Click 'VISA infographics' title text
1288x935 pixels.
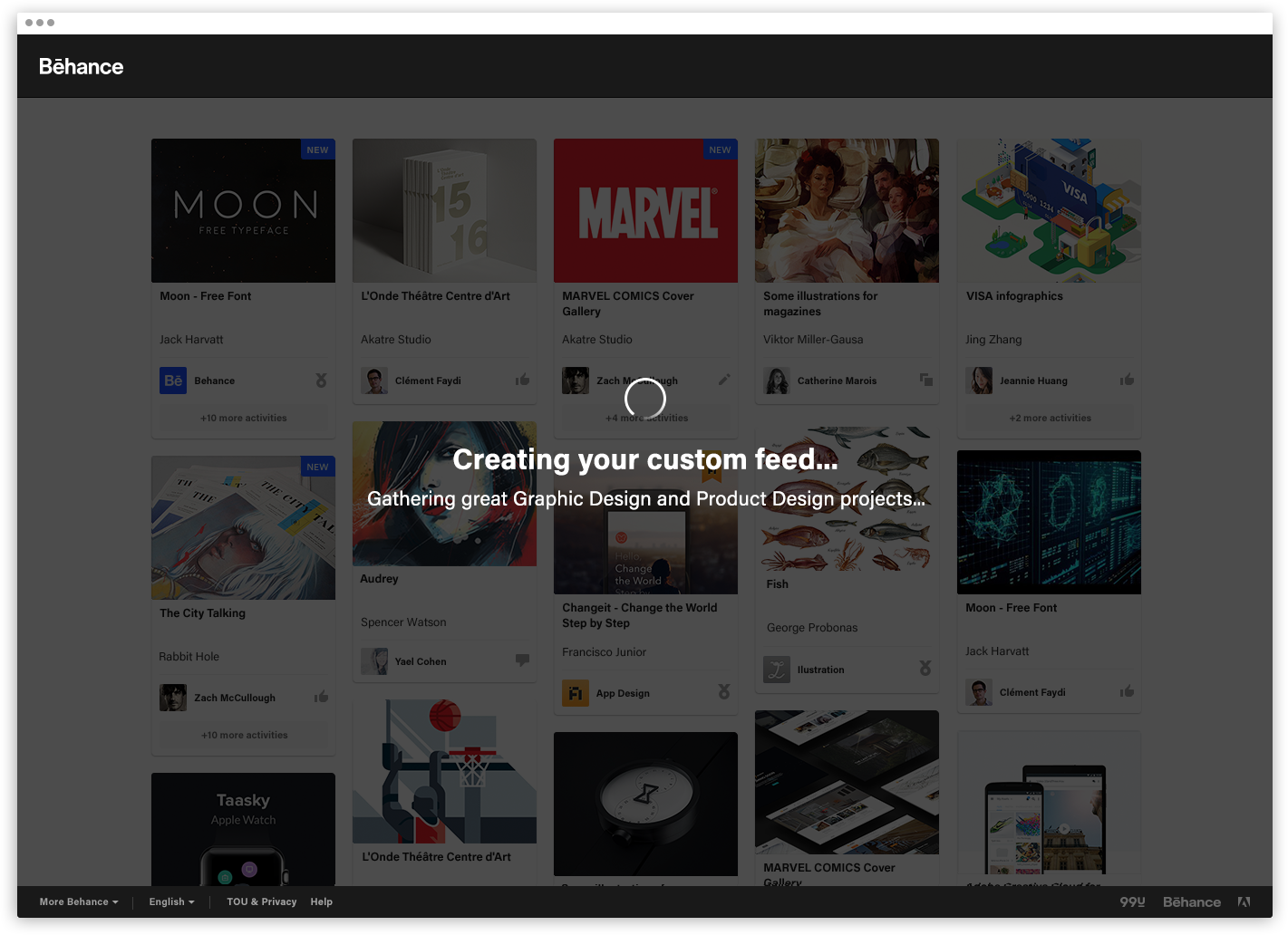1014,296
